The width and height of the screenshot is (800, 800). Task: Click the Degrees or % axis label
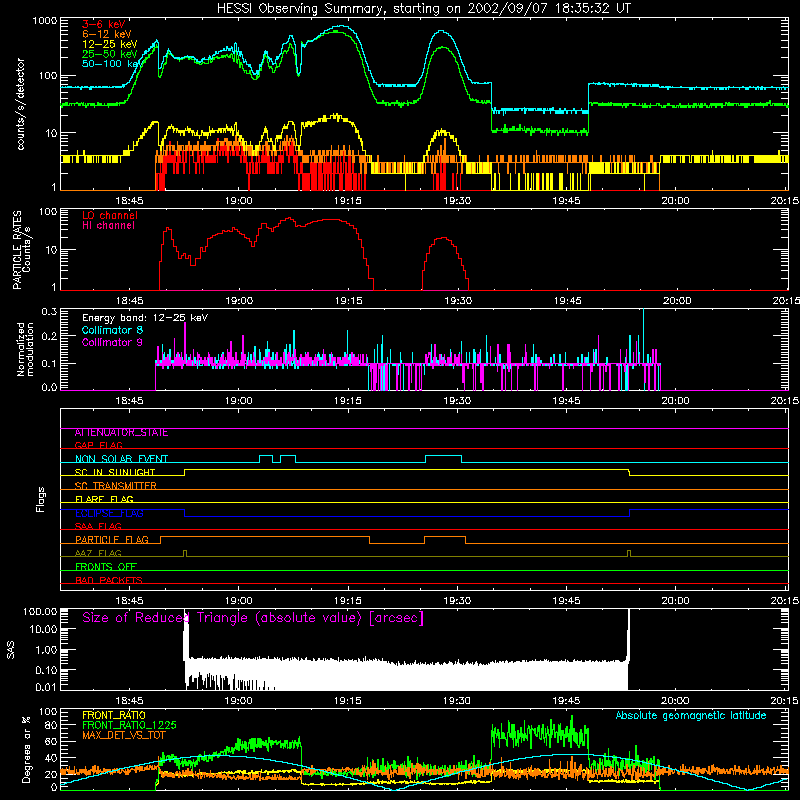click(26, 749)
